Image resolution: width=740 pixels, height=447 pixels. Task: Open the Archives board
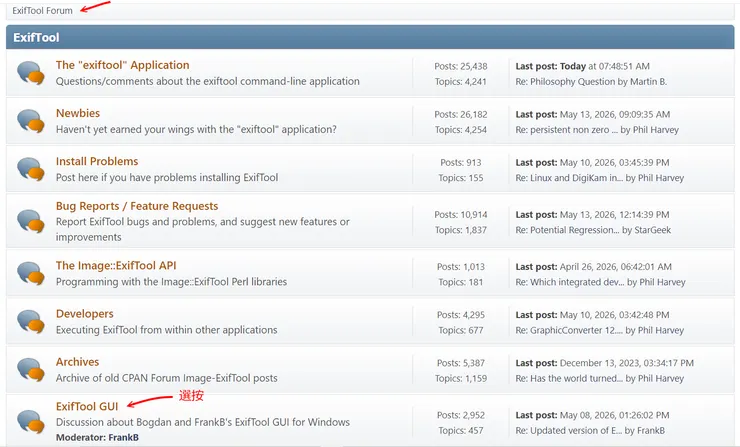coord(77,362)
